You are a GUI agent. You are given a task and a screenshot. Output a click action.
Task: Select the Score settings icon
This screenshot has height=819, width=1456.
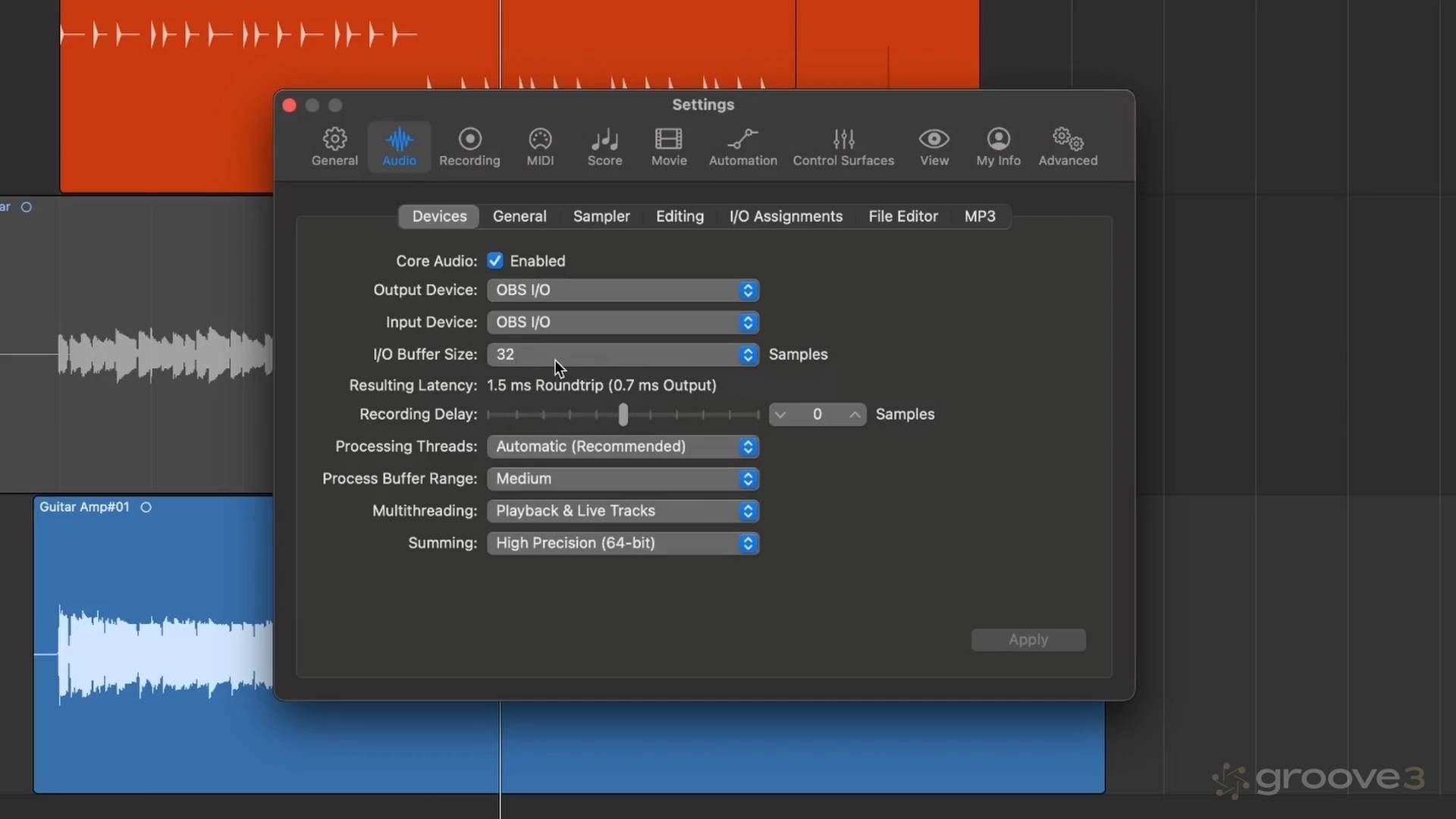click(x=604, y=146)
